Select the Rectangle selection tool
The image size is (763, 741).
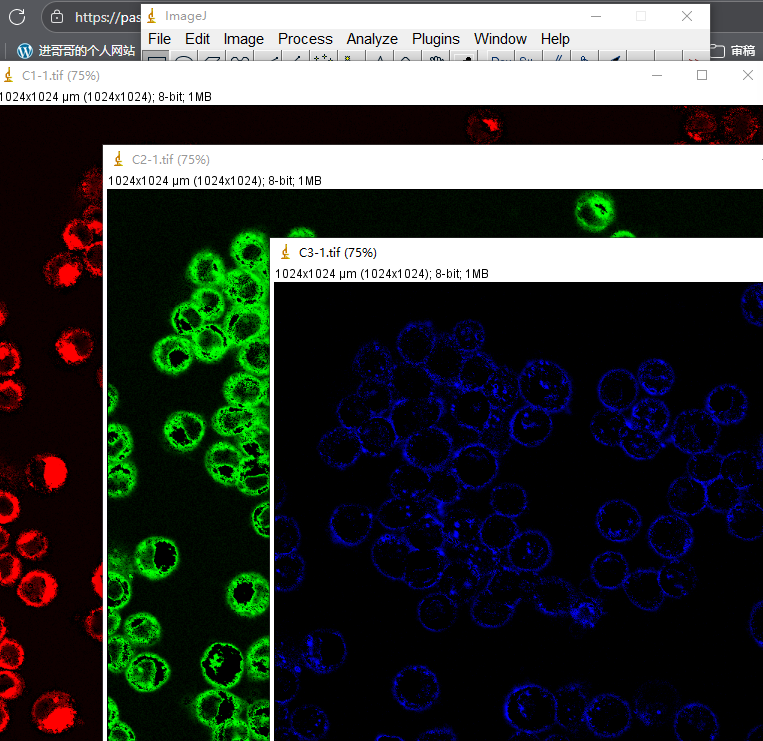click(x=157, y=61)
